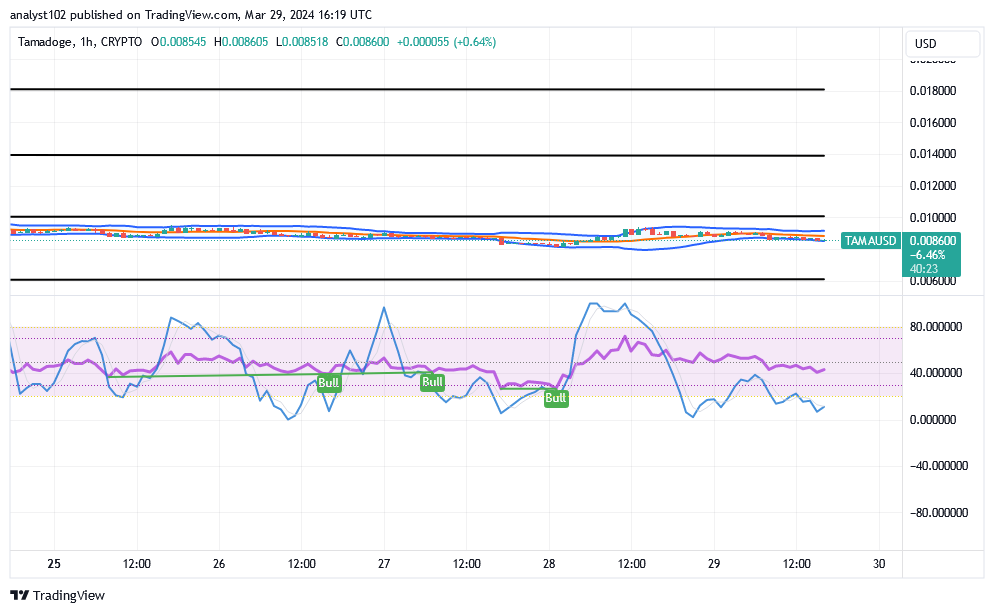
Task: Click the third Bull signal label near 28
Action: pos(555,398)
